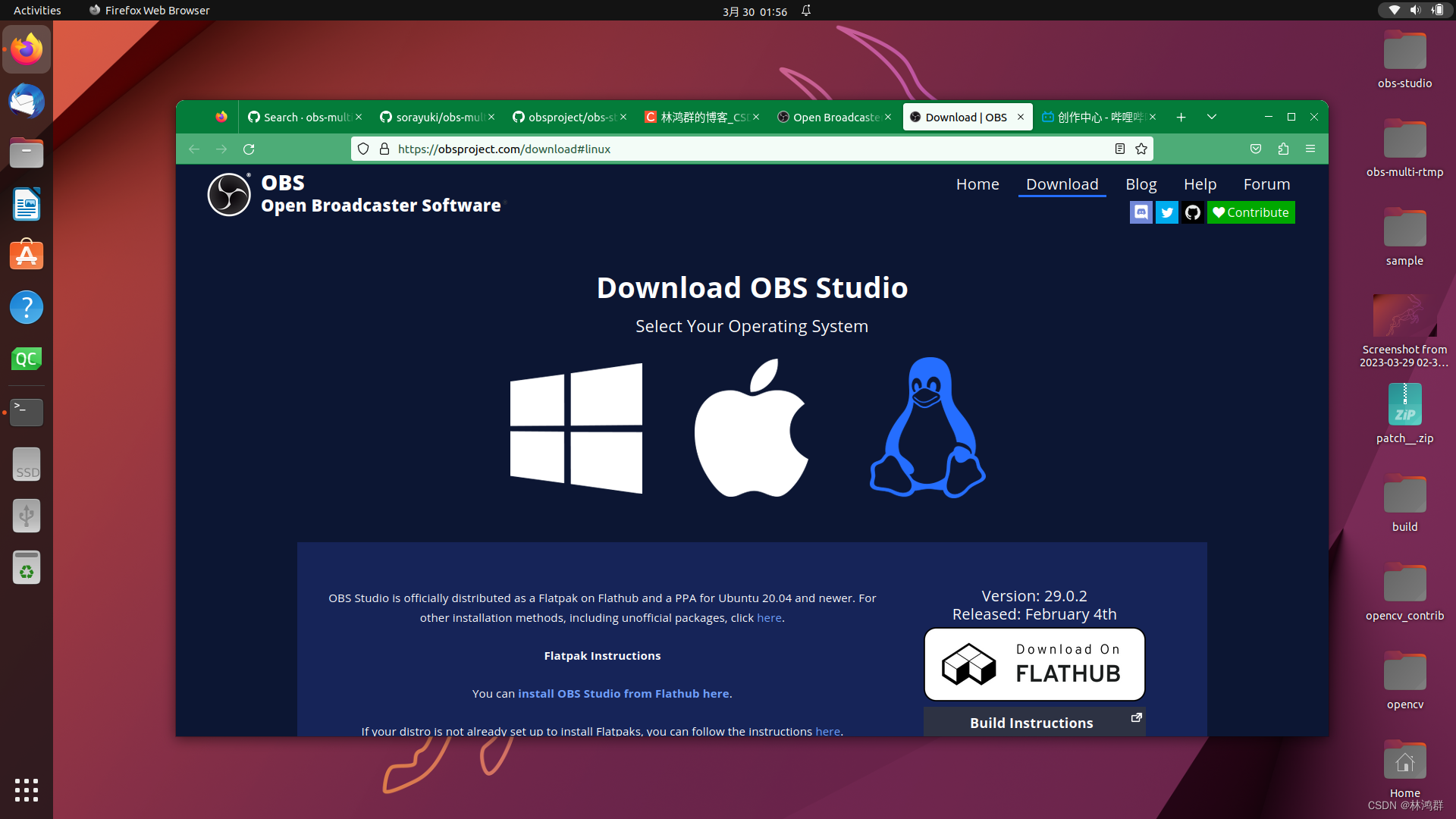Open a new browser tab
1456x819 pixels.
click(x=1181, y=118)
